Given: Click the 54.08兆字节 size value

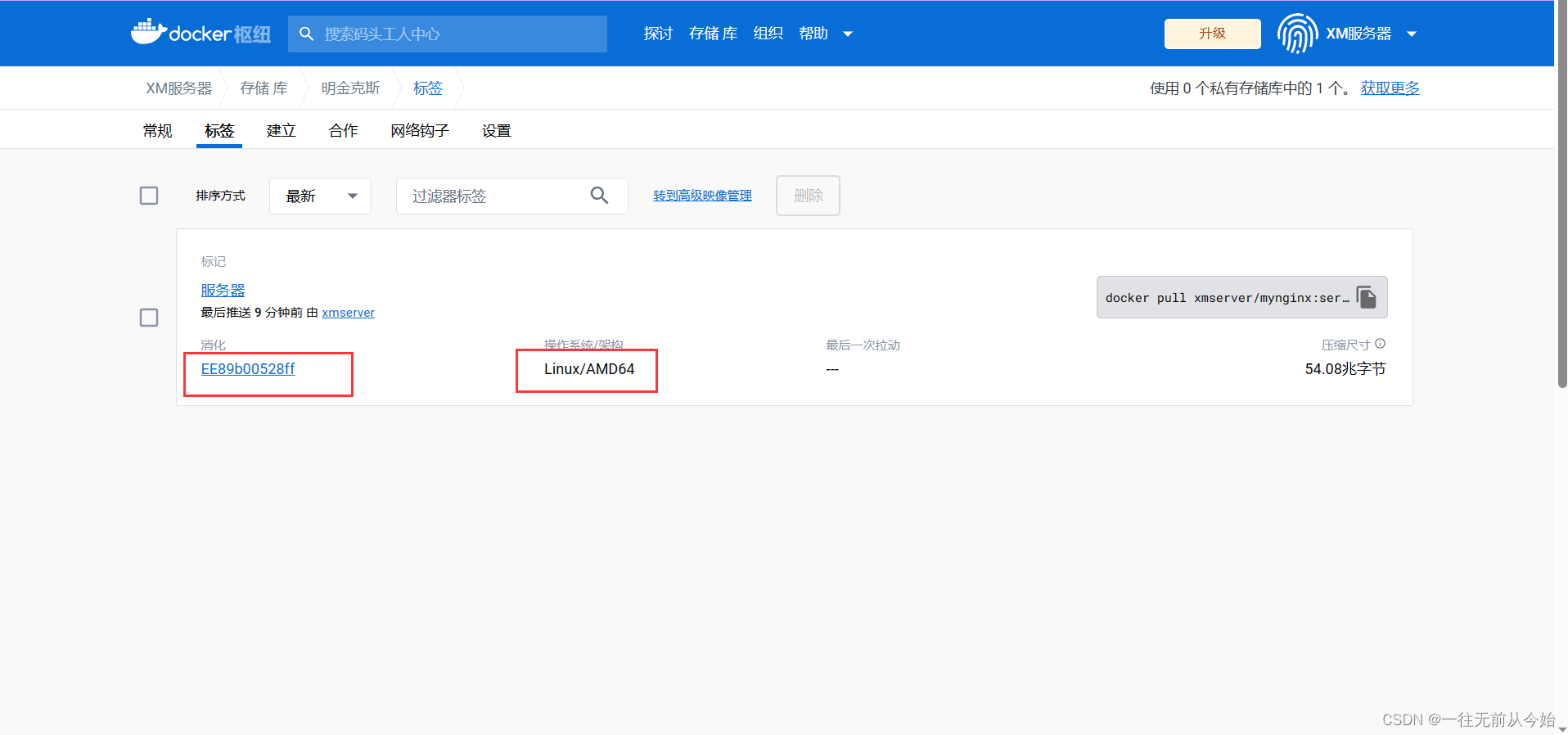Looking at the screenshot, I should pos(1345,369).
